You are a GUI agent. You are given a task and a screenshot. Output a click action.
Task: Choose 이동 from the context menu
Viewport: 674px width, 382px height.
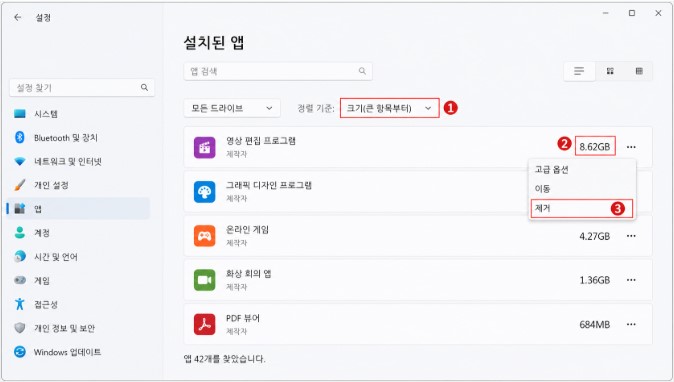(x=582, y=189)
